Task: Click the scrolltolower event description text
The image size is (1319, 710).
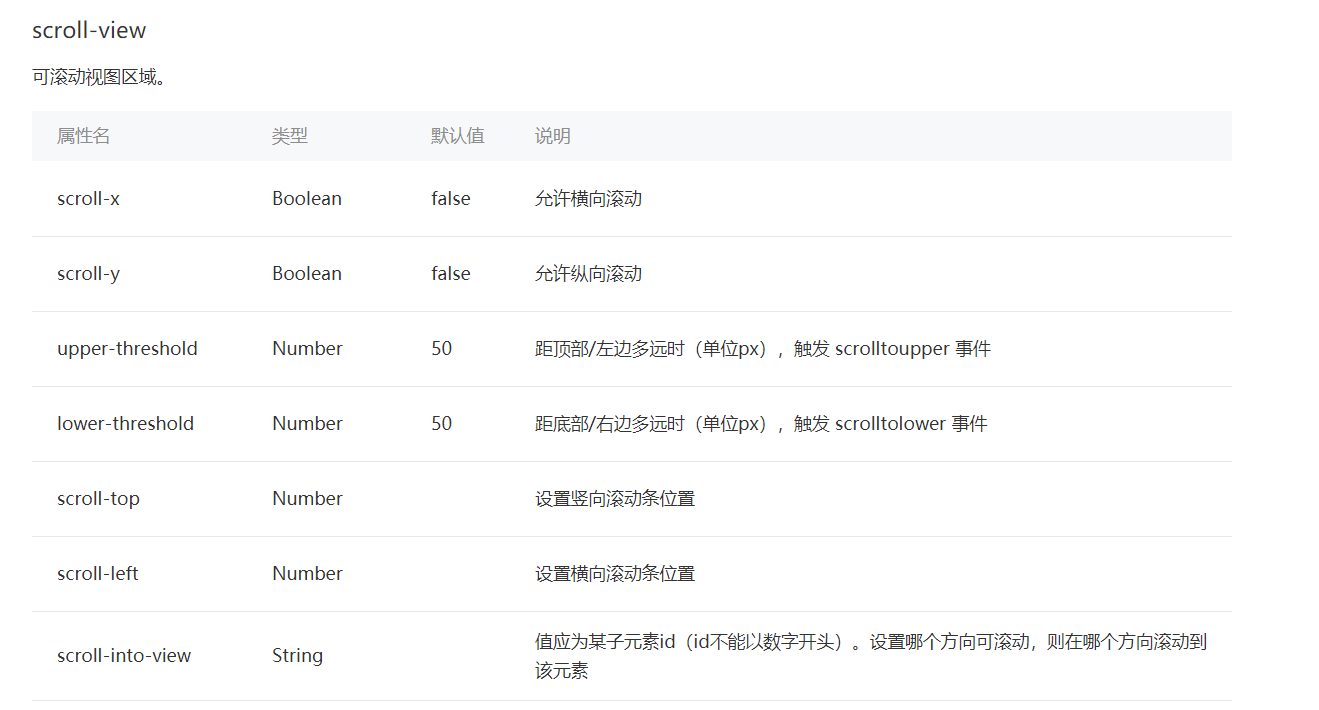Action: click(761, 424)
